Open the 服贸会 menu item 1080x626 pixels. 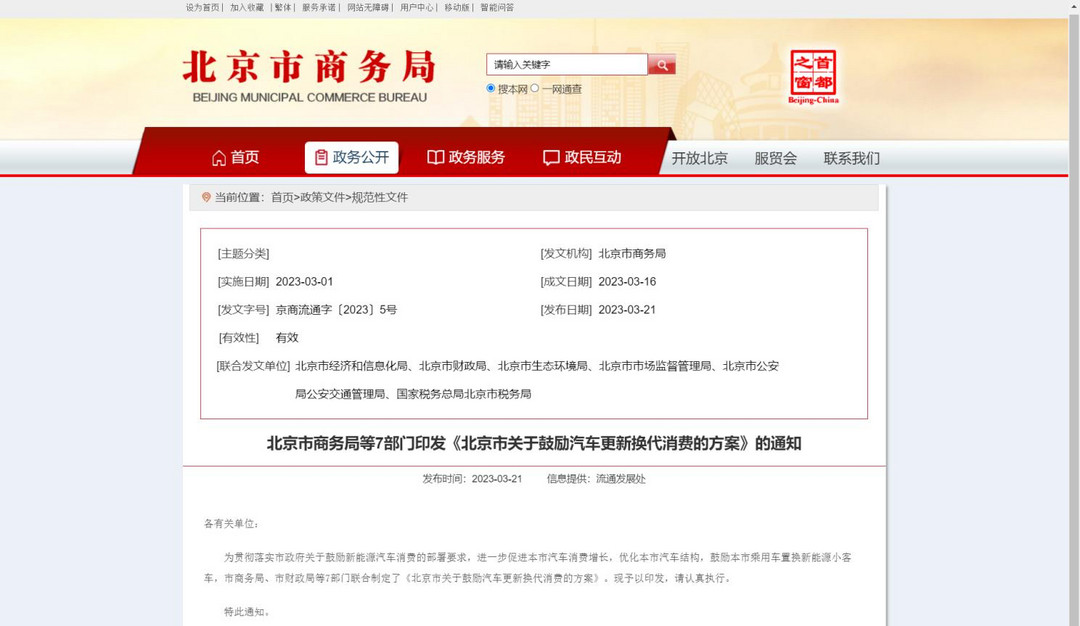775,158
